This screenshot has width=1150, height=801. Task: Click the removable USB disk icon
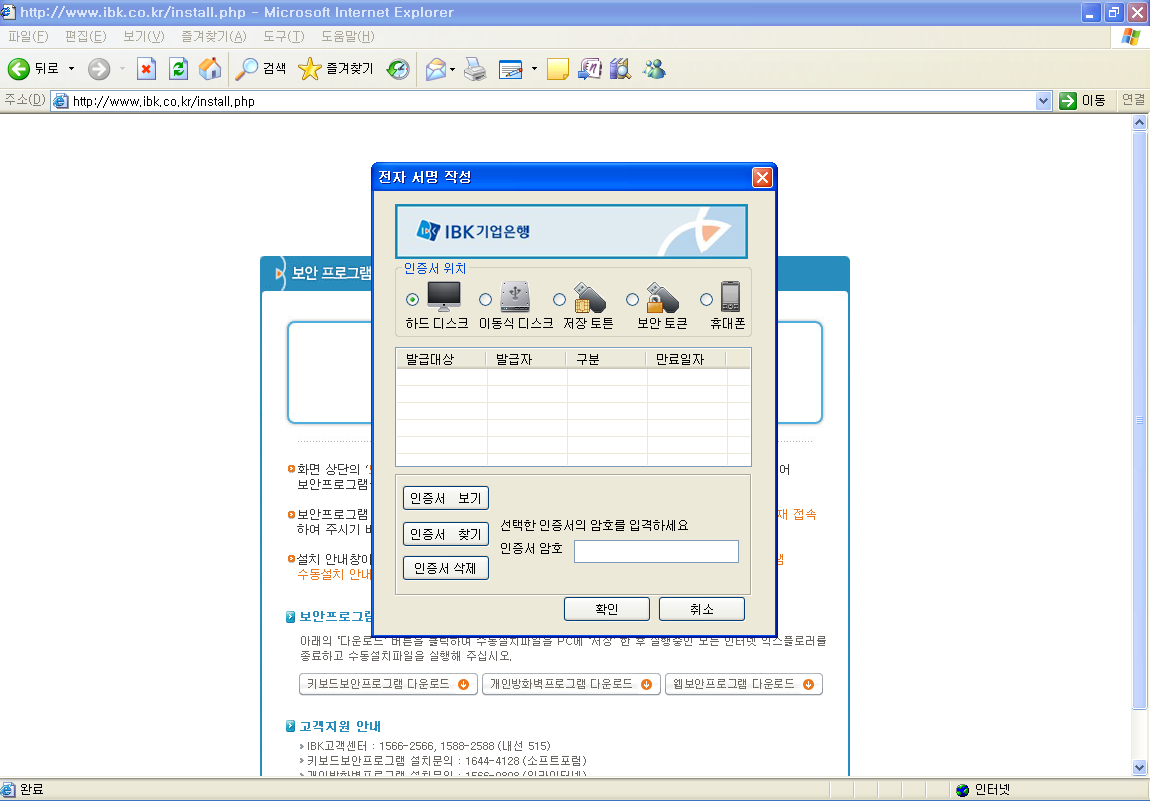[515, 296]
